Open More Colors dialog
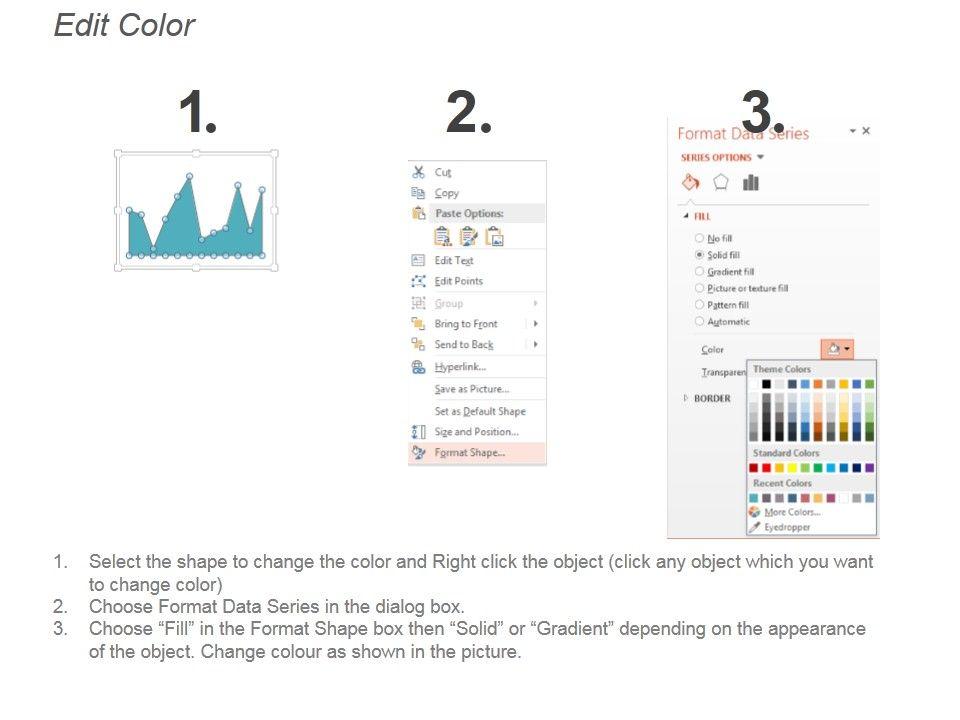The image size is (960, 720). pos(791,512)
